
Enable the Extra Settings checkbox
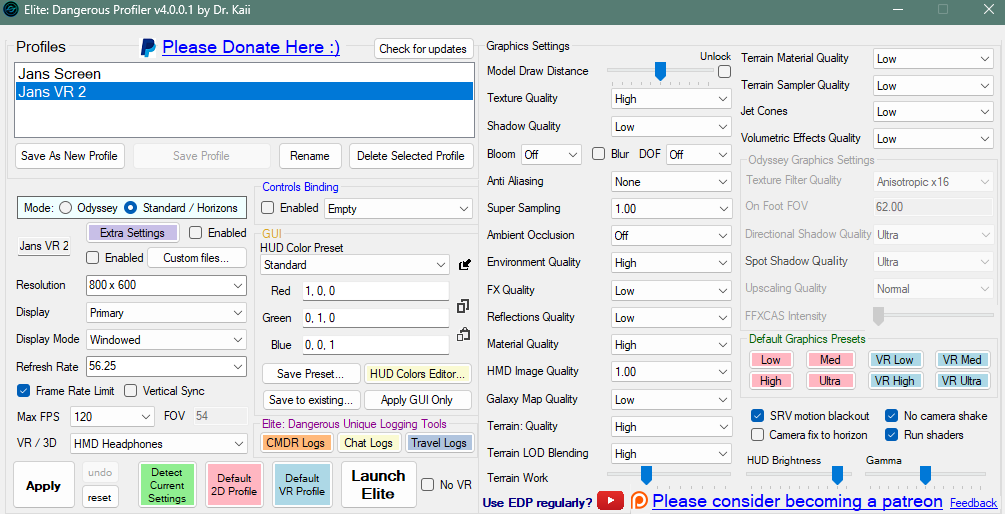tap(196, 233)
